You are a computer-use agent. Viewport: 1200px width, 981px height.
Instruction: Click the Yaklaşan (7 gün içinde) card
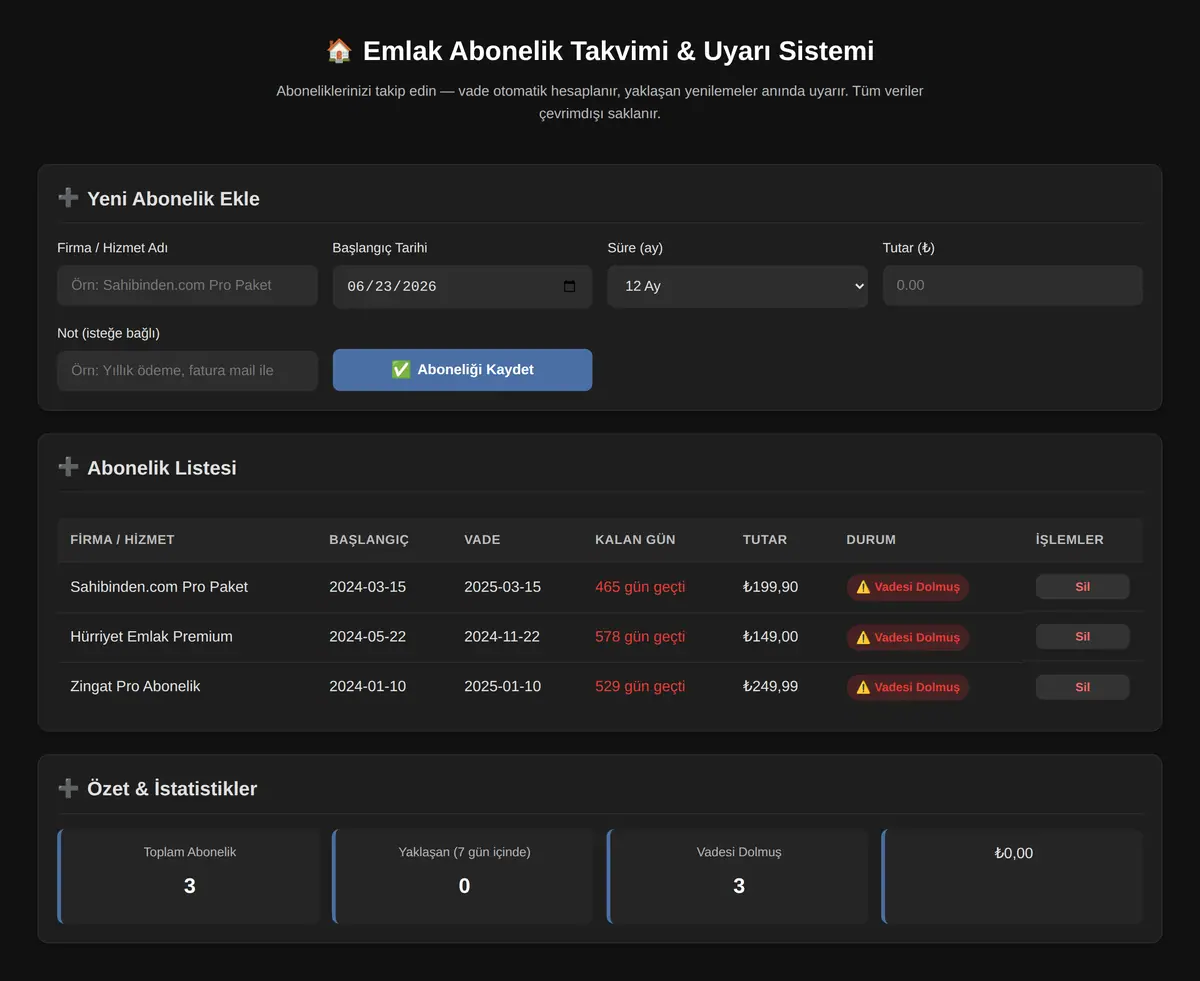463,876
